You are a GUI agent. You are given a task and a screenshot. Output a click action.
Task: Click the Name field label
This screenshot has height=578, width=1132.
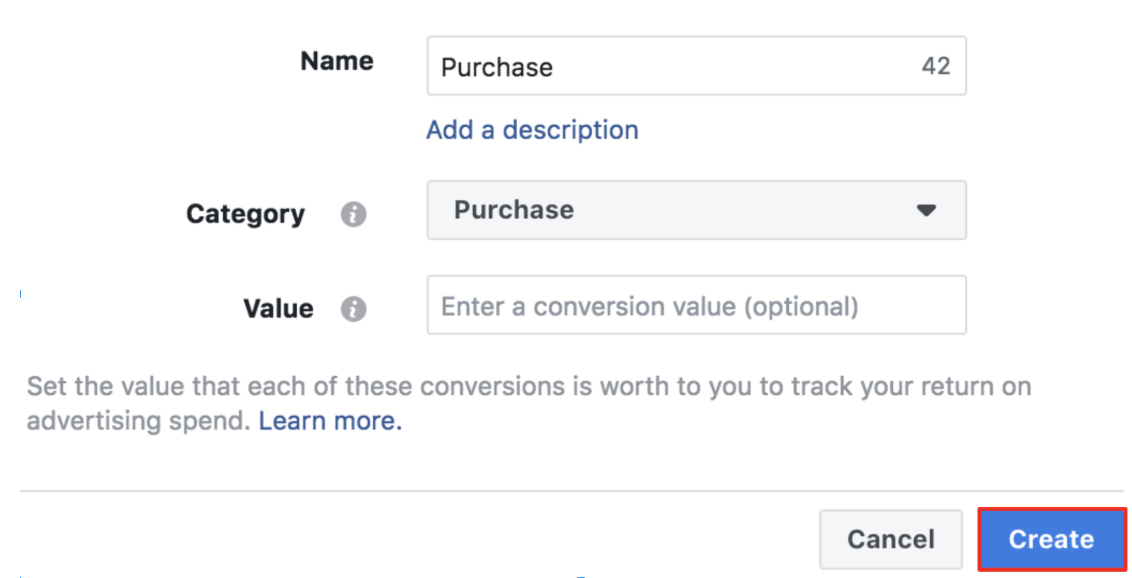(x=337, y=61)
